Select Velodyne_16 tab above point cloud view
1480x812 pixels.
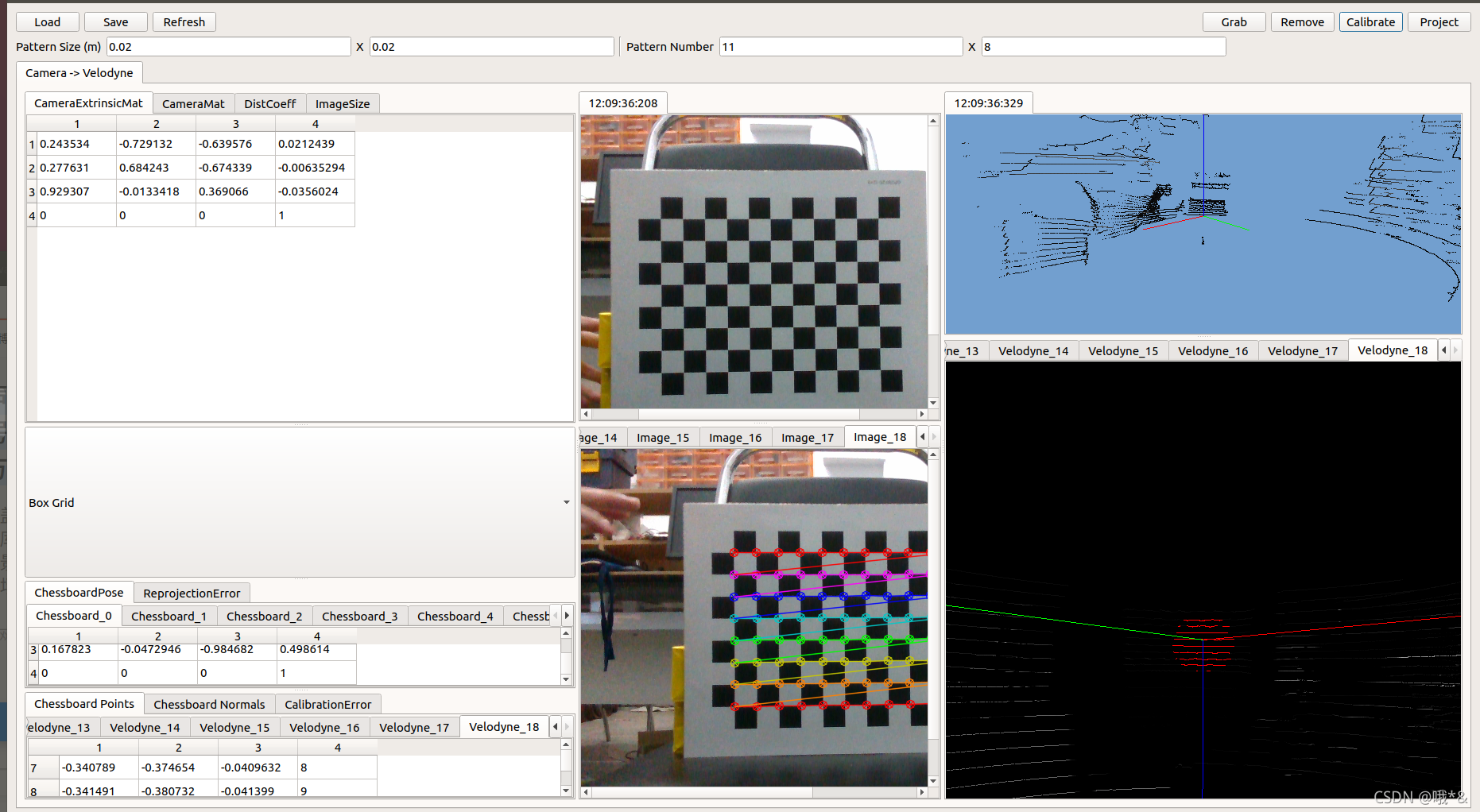pos(1213,351)
